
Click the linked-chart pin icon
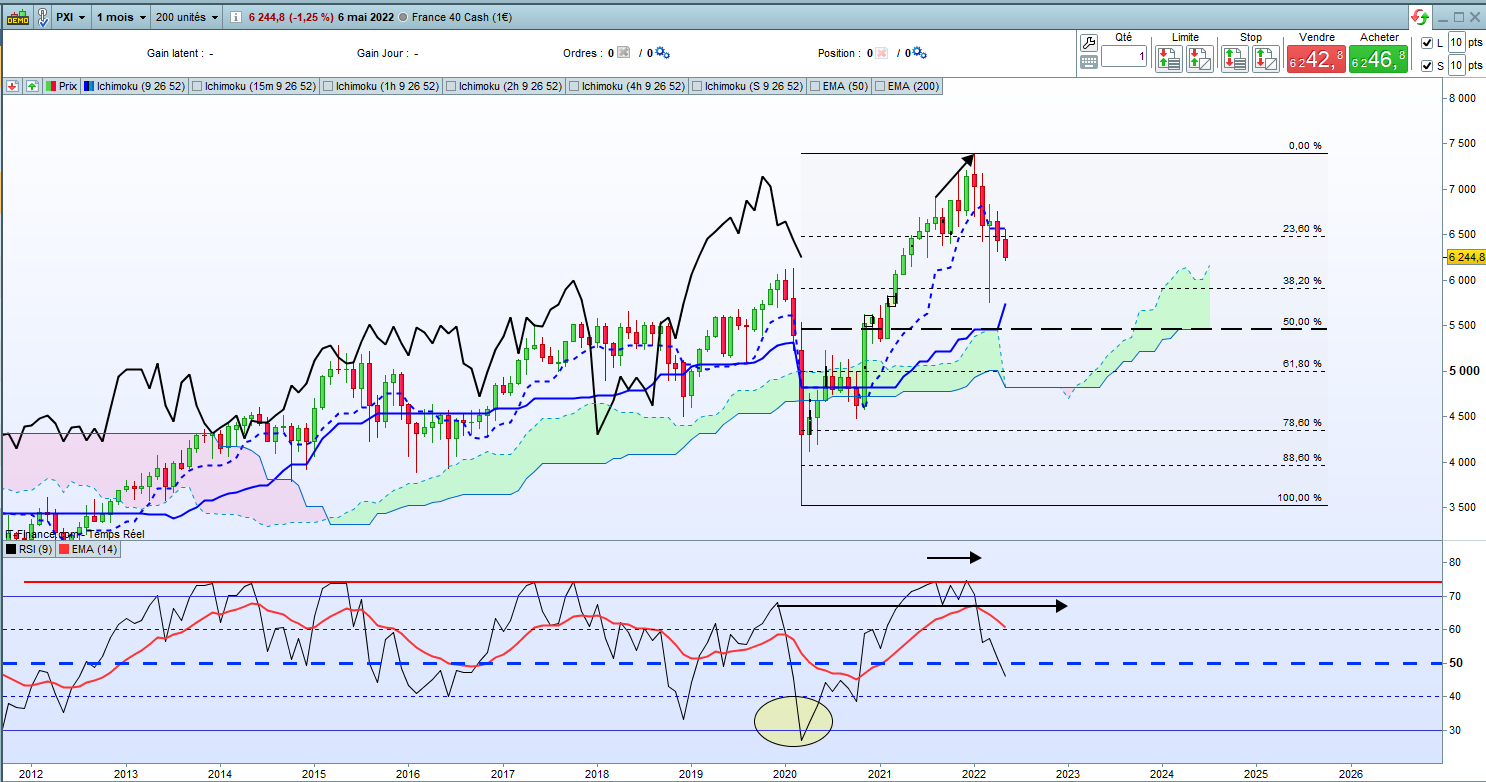click(x=43, y=17)
